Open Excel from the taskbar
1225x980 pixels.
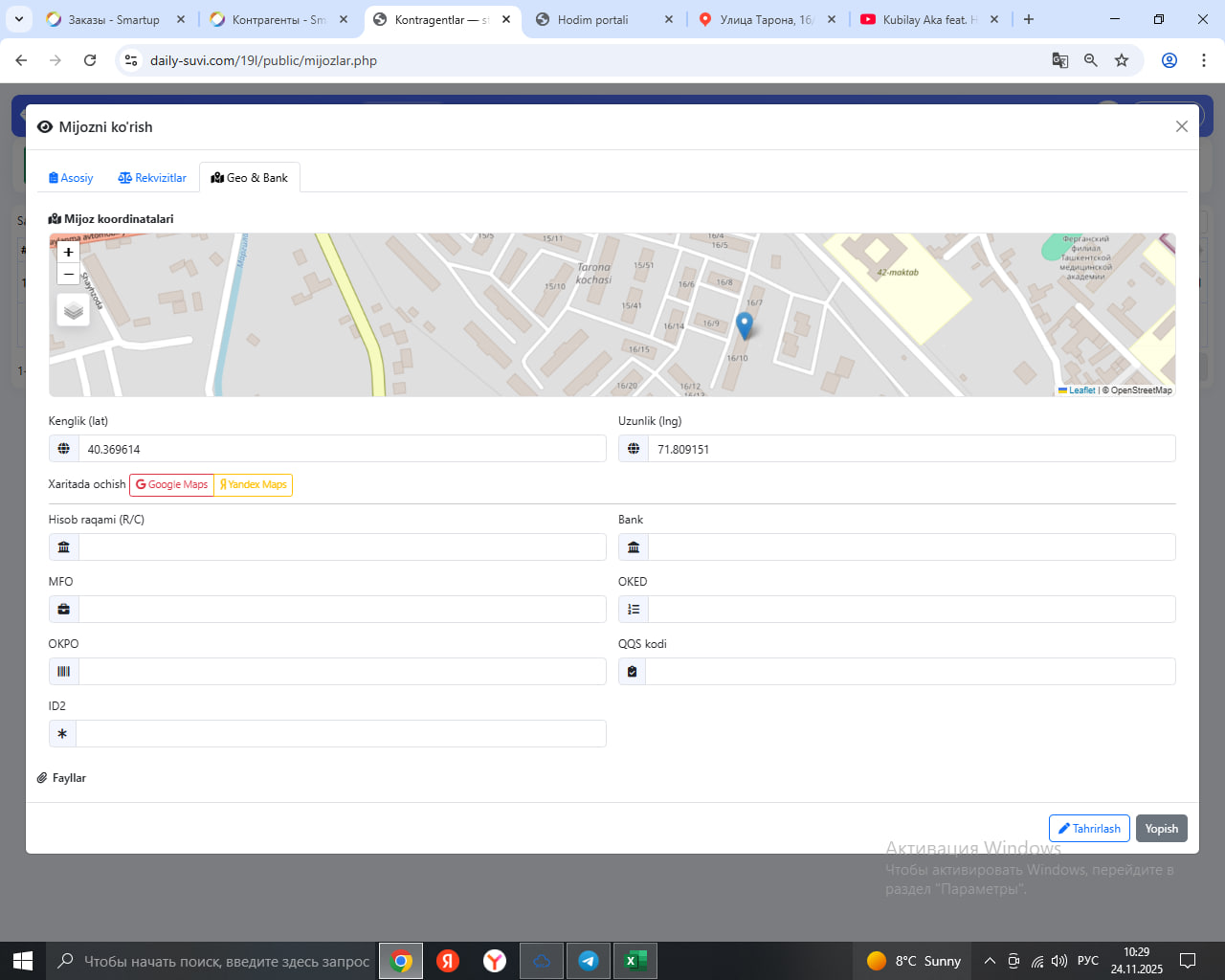coord(635,961)
